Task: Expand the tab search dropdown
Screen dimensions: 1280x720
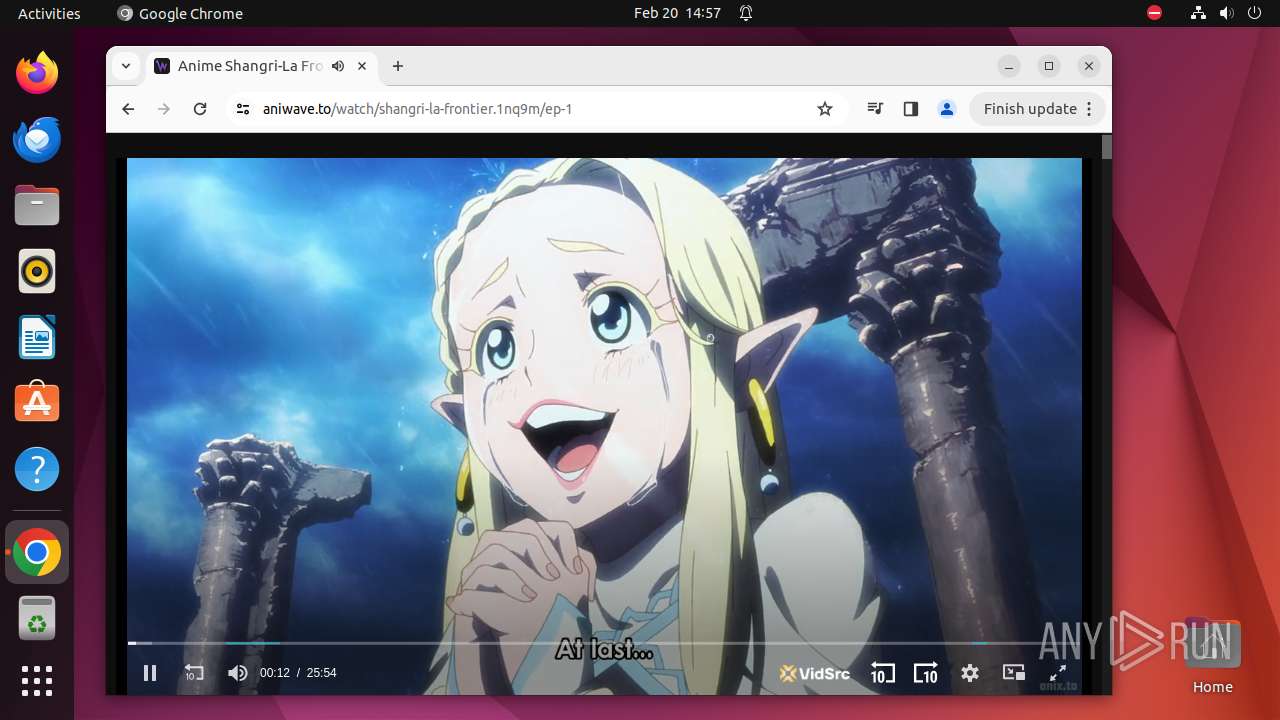Action: (126, 66)
